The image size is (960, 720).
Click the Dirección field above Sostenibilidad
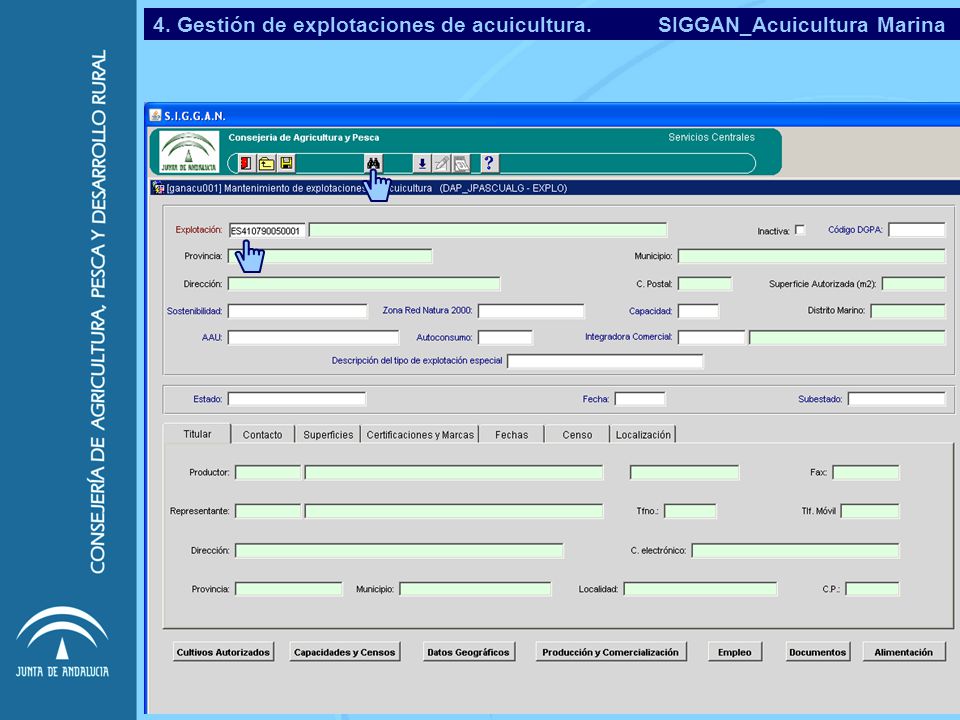point(364,283)
